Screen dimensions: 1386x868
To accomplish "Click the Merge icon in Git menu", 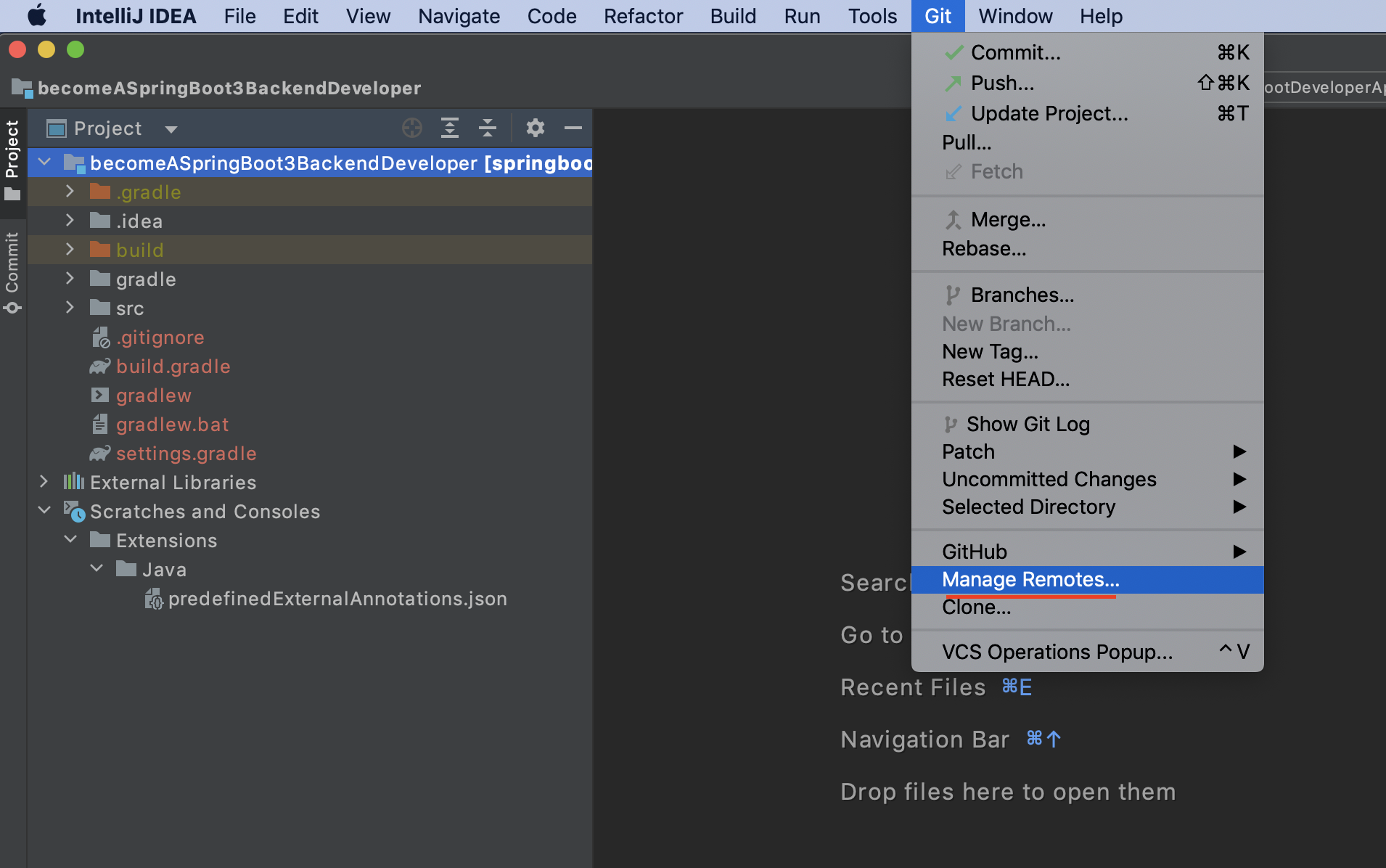I will (954, 220).
